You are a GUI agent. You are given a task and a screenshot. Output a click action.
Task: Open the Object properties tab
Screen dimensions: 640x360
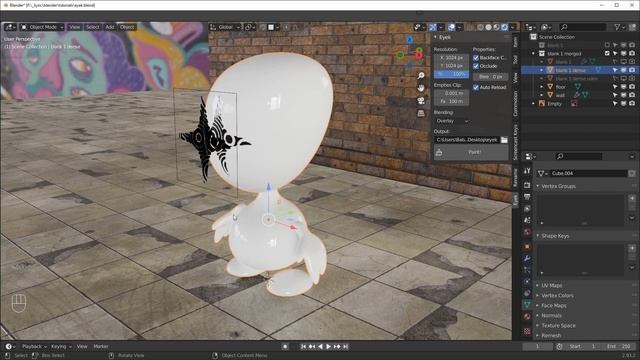pos(527,247)
